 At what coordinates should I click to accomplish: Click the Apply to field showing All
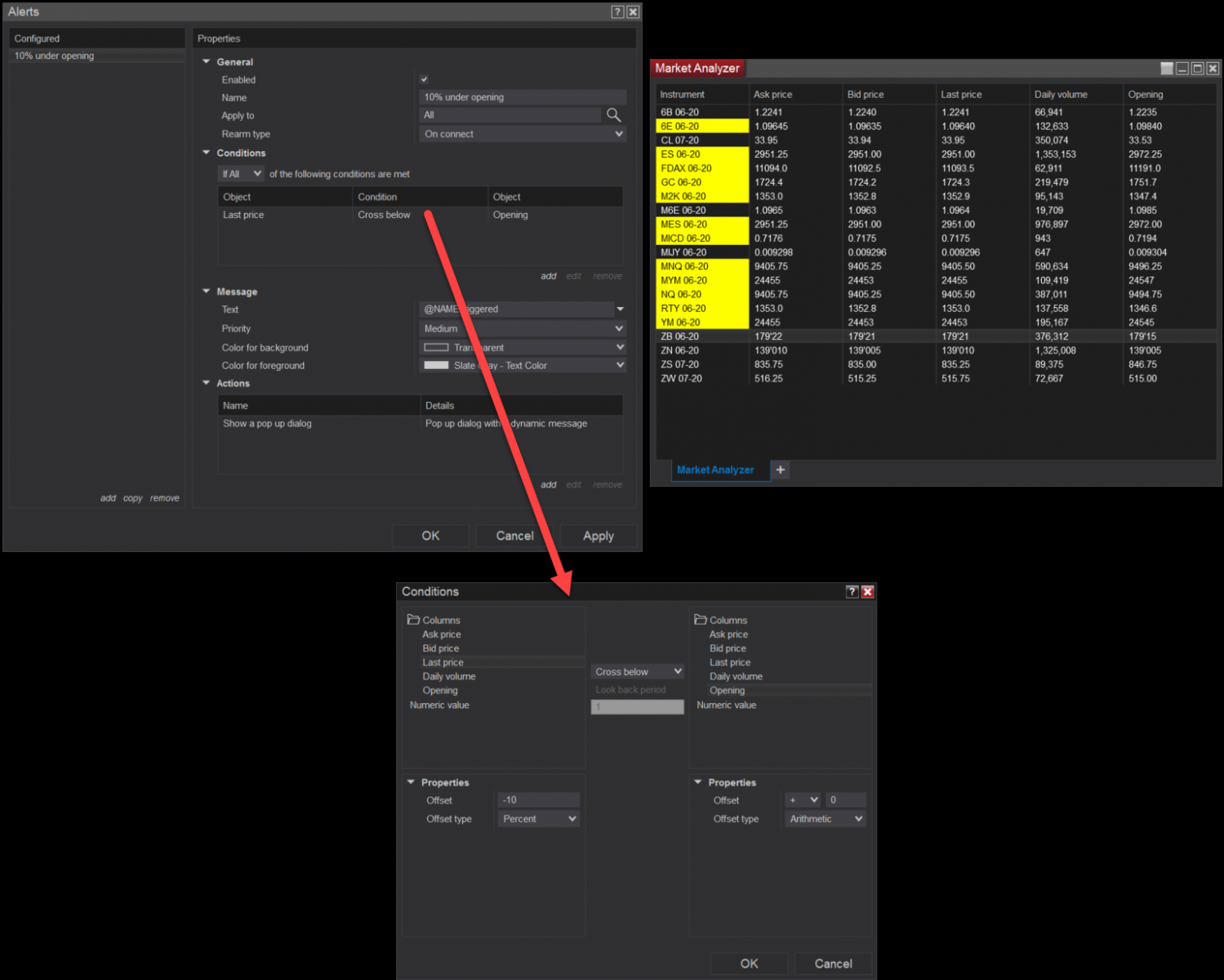coord(511,115)
